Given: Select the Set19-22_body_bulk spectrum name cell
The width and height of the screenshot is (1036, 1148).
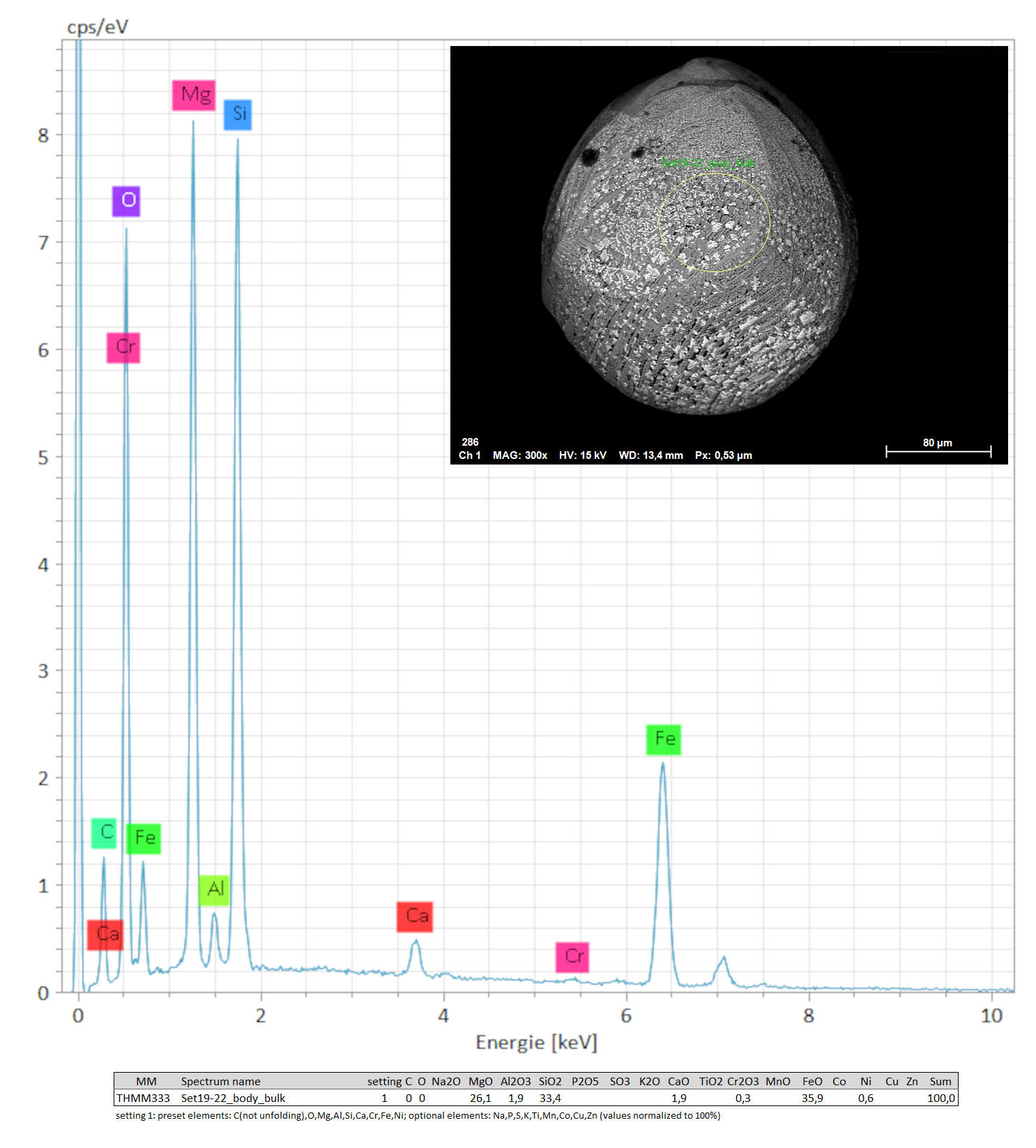Looking at the screenshot, I should (233, 1098).
